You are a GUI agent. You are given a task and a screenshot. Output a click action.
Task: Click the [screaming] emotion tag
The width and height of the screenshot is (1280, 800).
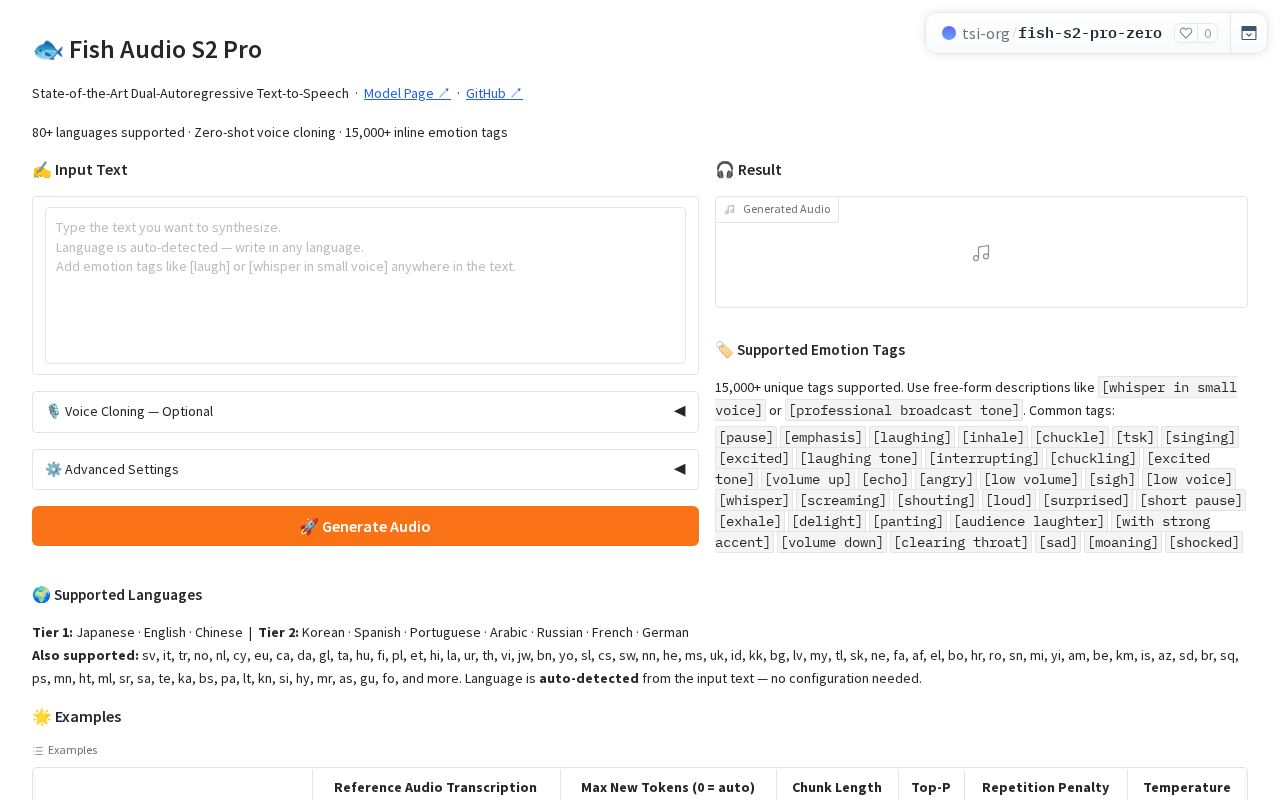click(x=842, y=500)
